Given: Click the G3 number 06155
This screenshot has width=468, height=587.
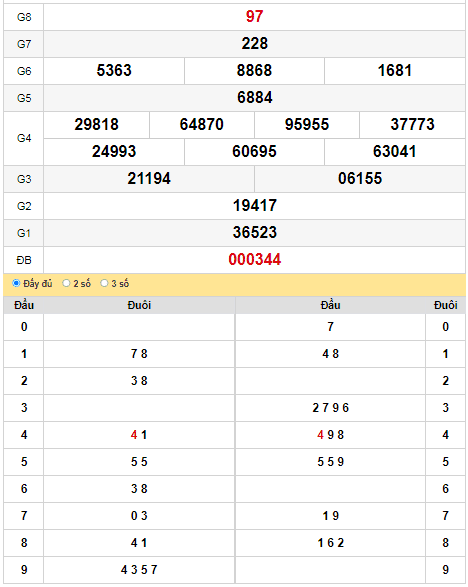Looking at the screenshot, I should pos(360,178).
